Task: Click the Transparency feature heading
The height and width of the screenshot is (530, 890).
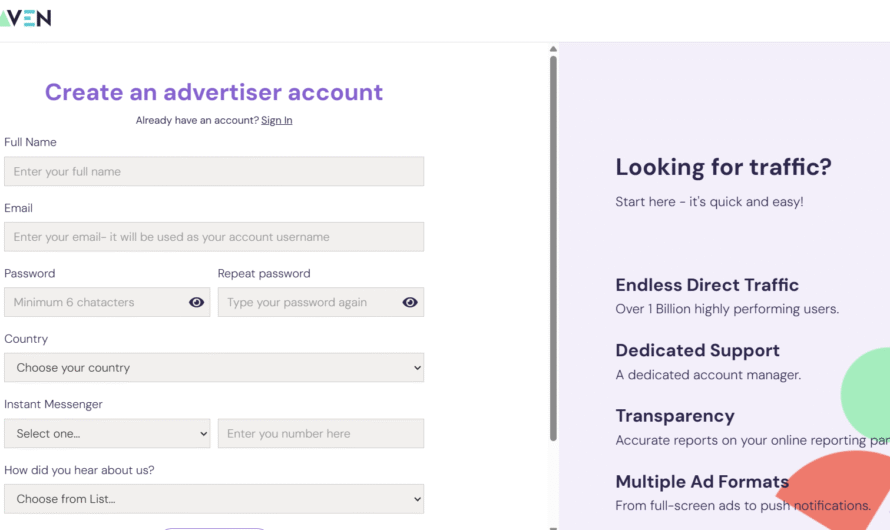Action: click(675, 416)
